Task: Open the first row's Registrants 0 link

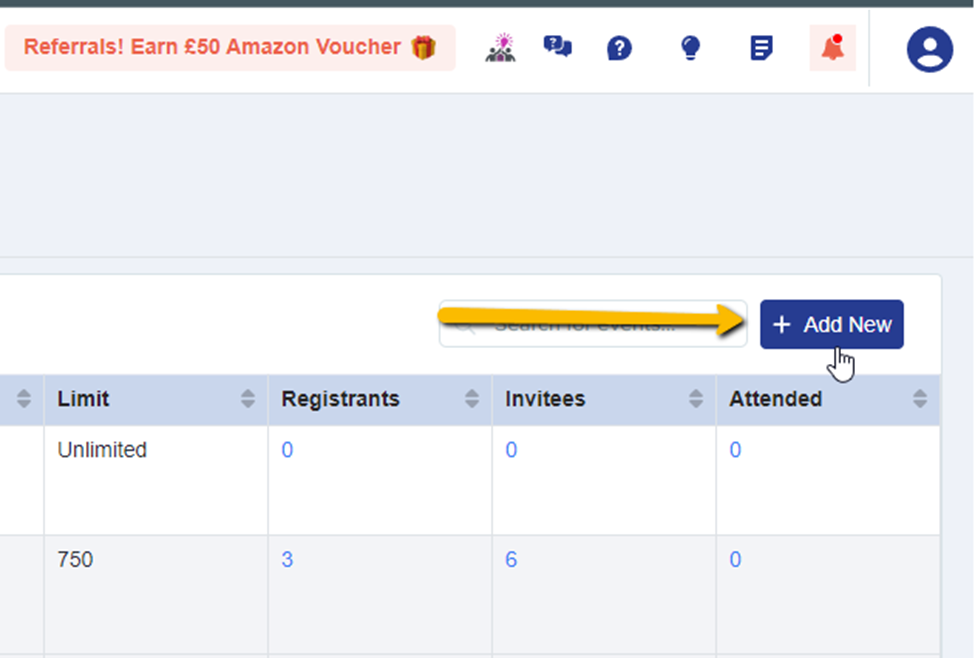Action: [287, 450]
